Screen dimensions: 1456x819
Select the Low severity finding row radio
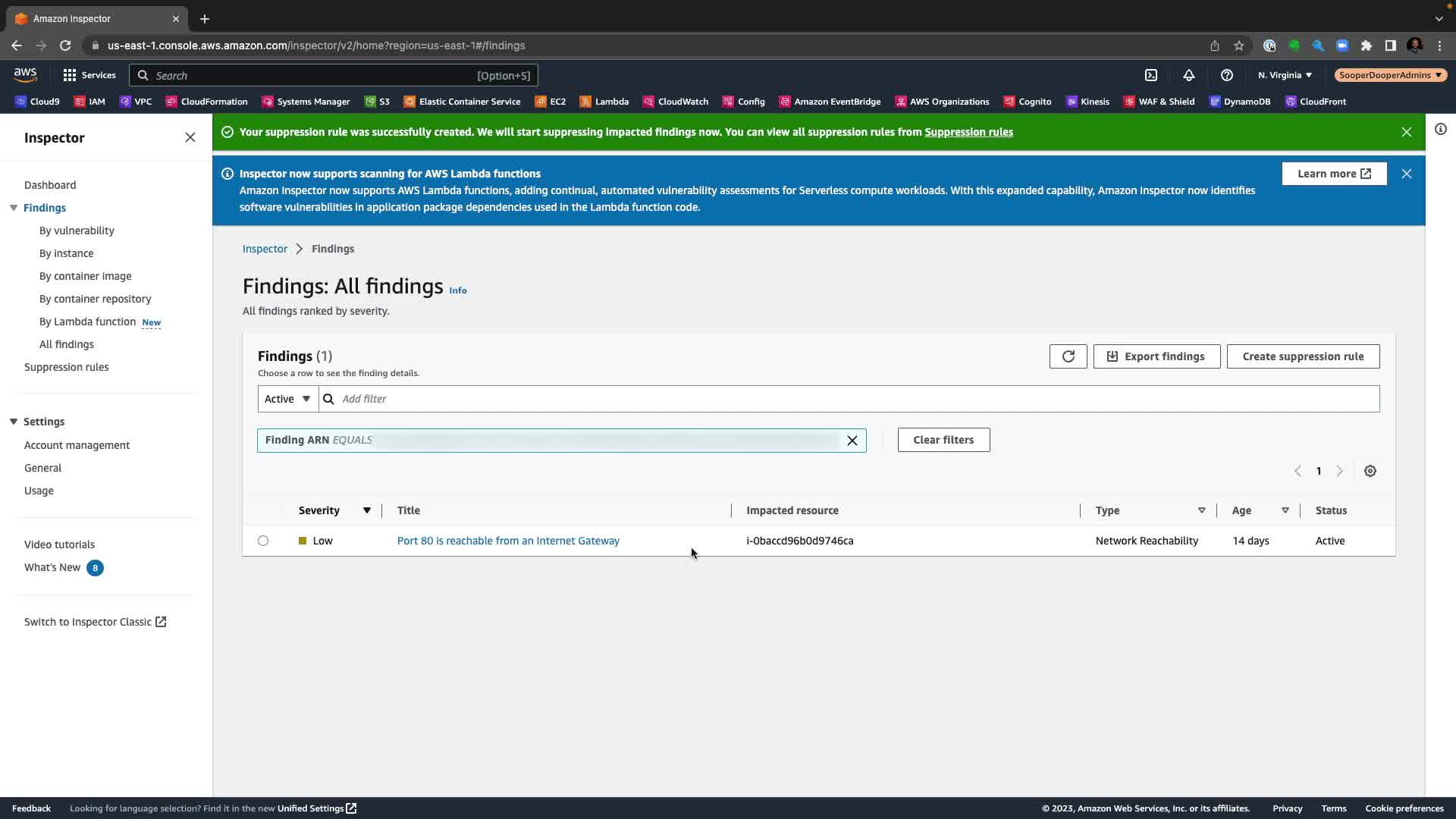[263, 541]
